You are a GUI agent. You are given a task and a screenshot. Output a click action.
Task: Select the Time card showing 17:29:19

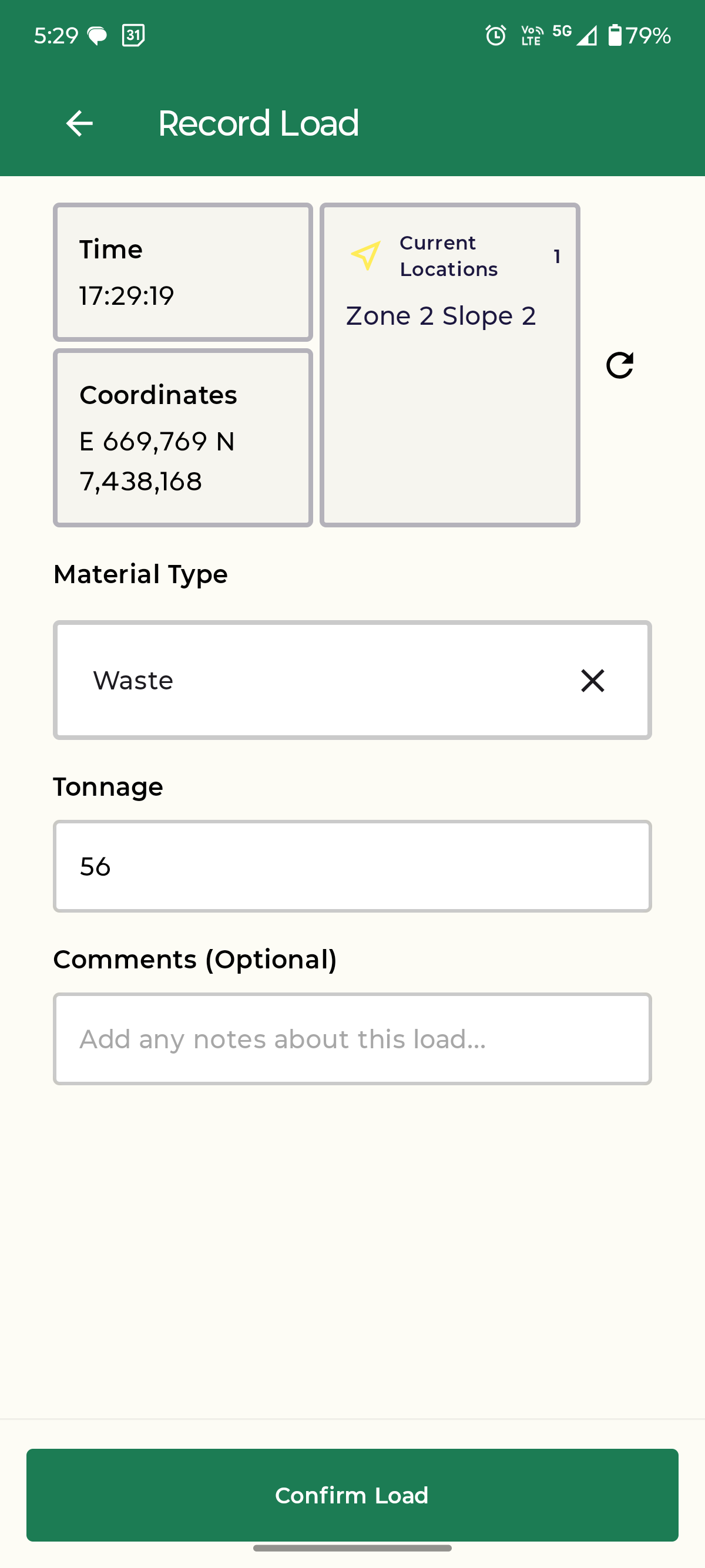click(x=183, y=271)
